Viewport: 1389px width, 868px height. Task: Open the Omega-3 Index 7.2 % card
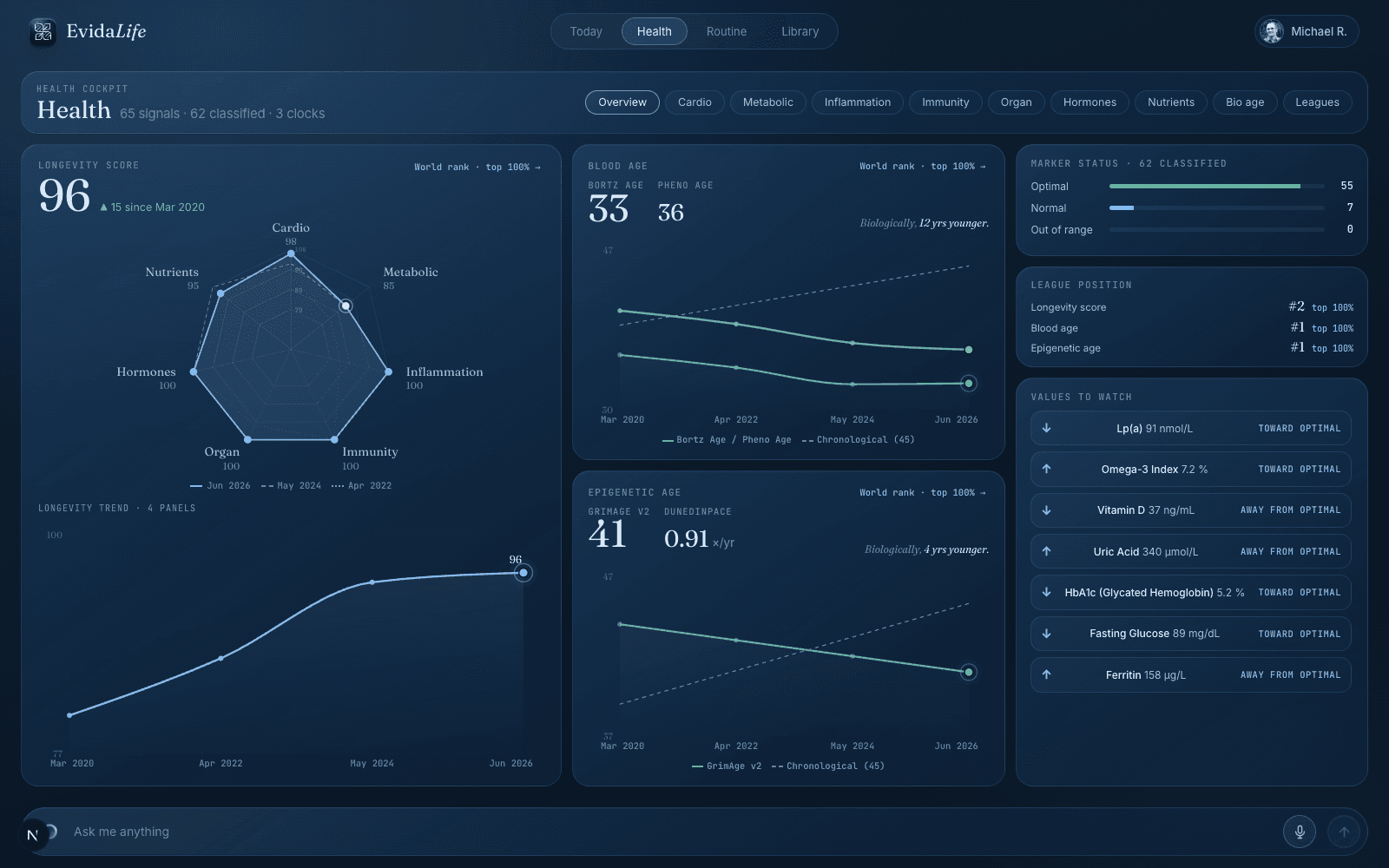[x=1191, y=469]
